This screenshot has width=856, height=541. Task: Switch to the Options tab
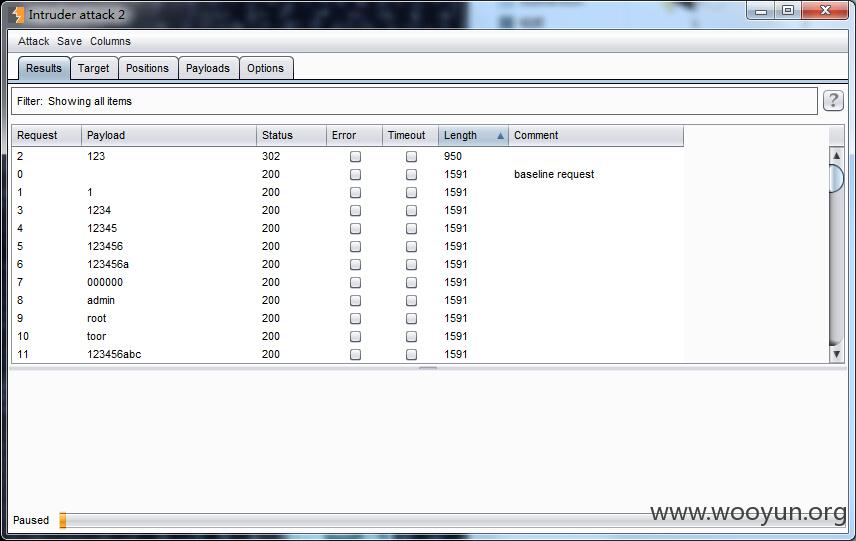[x=265, y=68]
